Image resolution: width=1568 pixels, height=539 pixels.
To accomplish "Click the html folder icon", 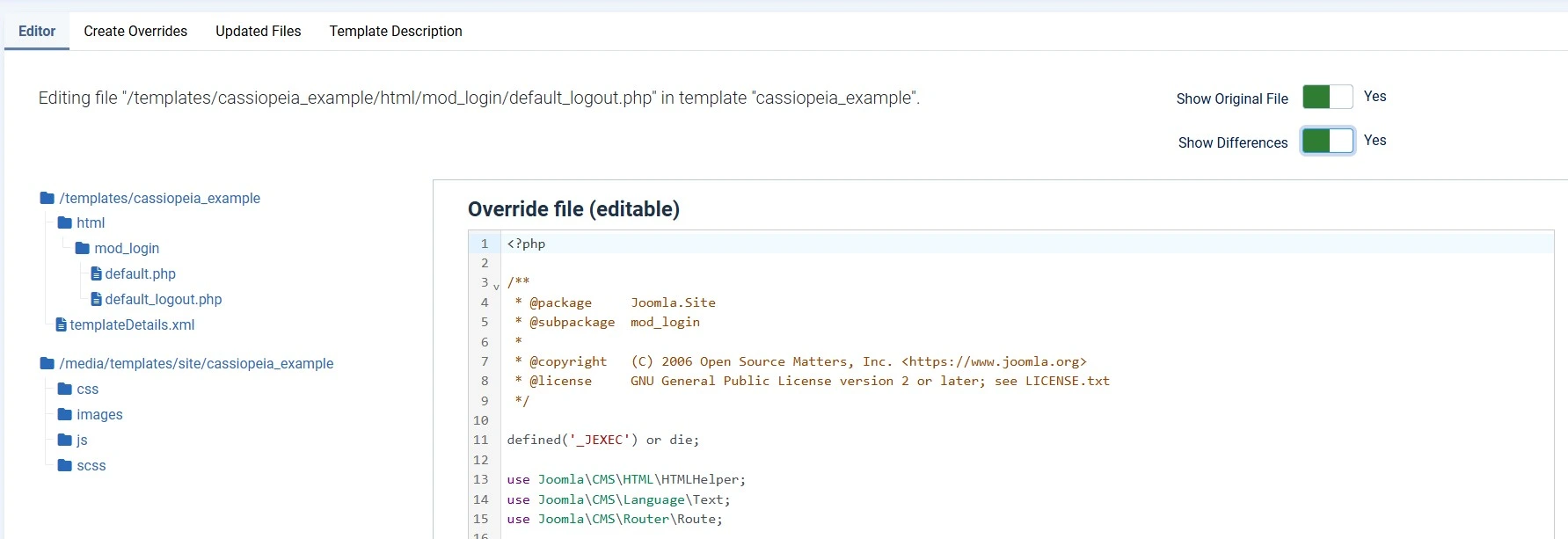I will tap(65, 222).
